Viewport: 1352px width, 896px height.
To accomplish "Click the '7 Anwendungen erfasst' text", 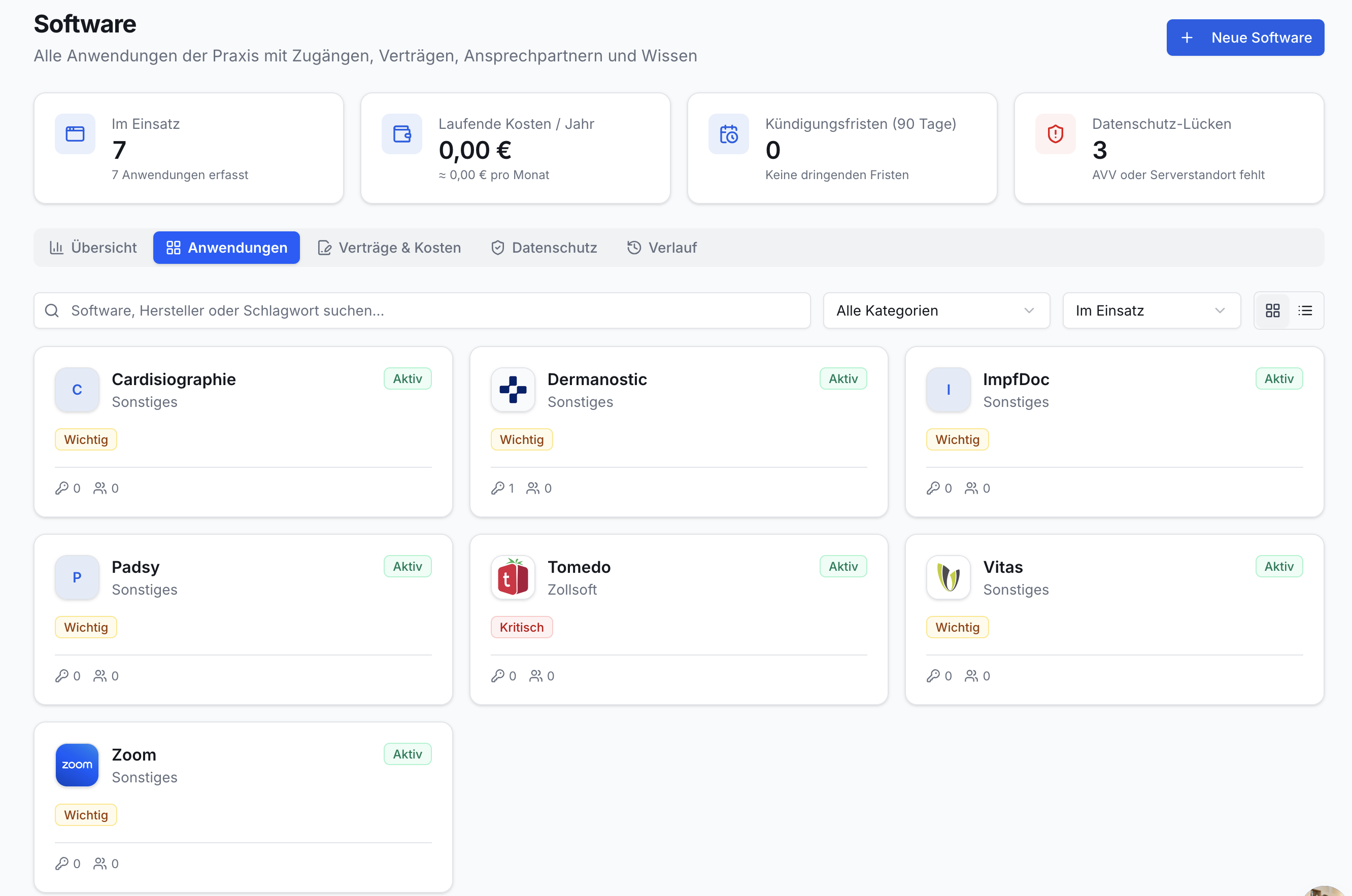I will pos(180,175).
